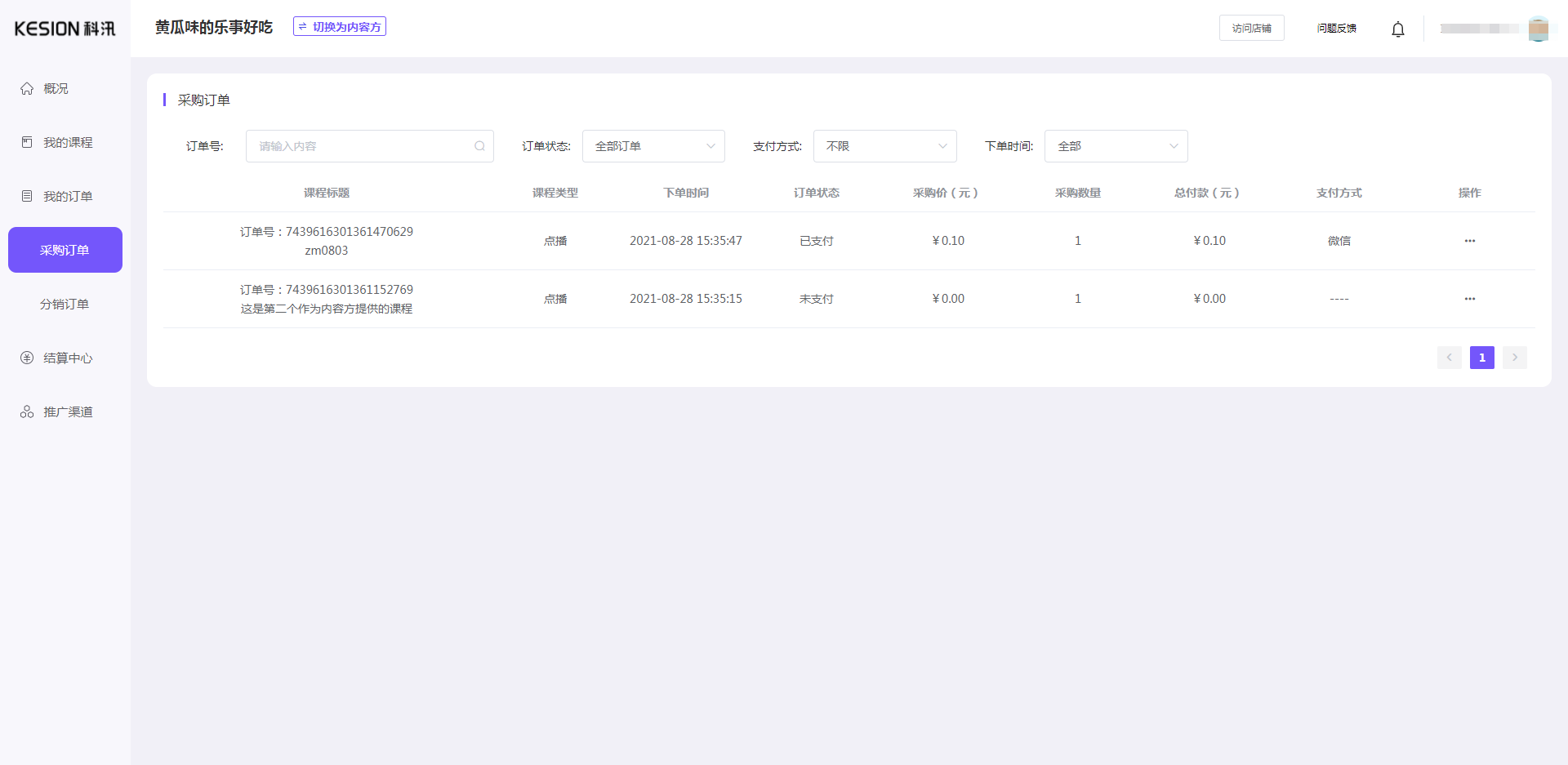
Task: Go to next page arrow
Action: (1514, 358)
